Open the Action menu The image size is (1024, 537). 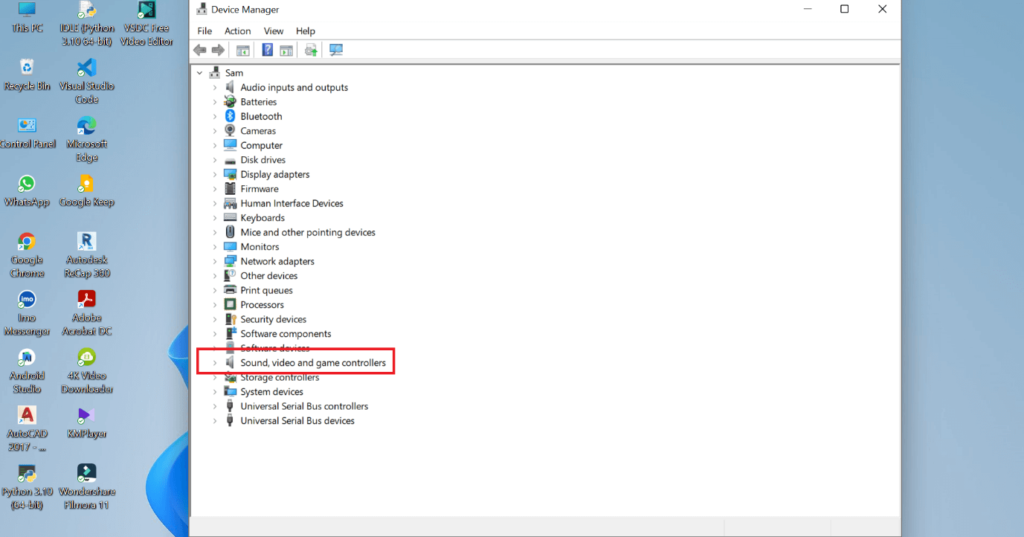tap(238, 31)
